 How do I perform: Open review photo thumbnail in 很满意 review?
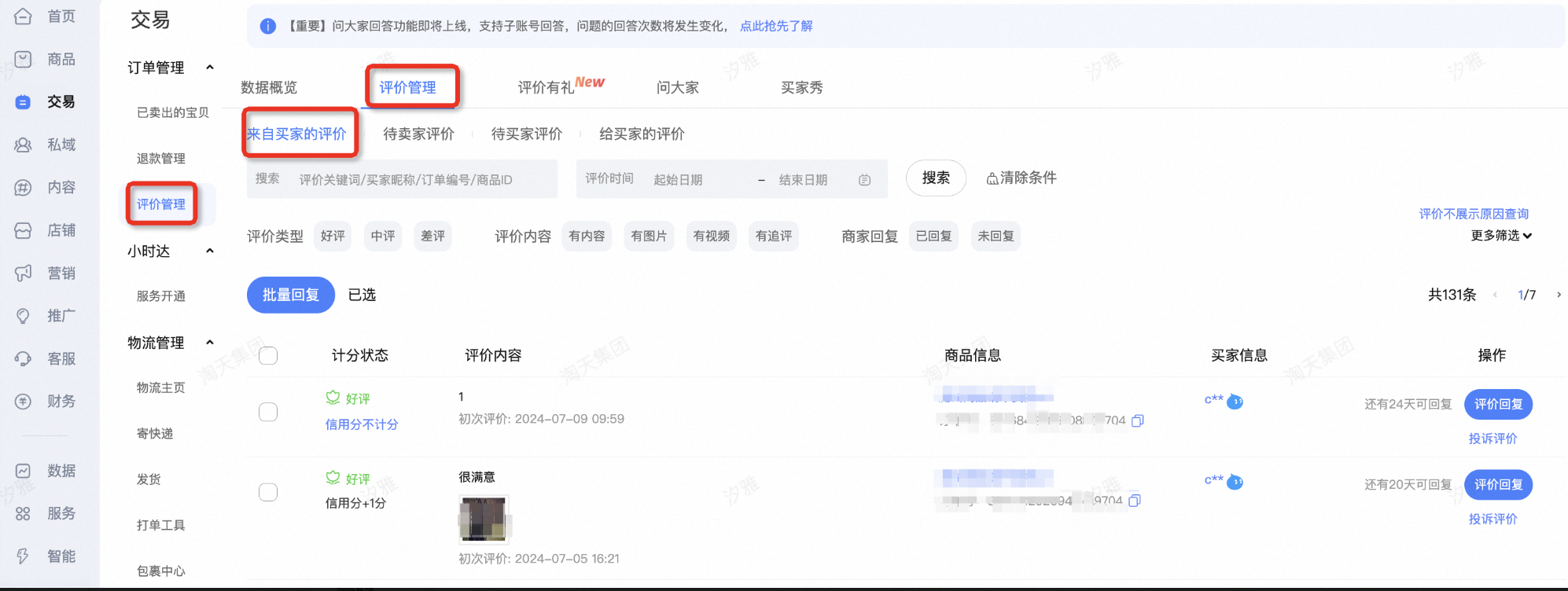(484, 519)
